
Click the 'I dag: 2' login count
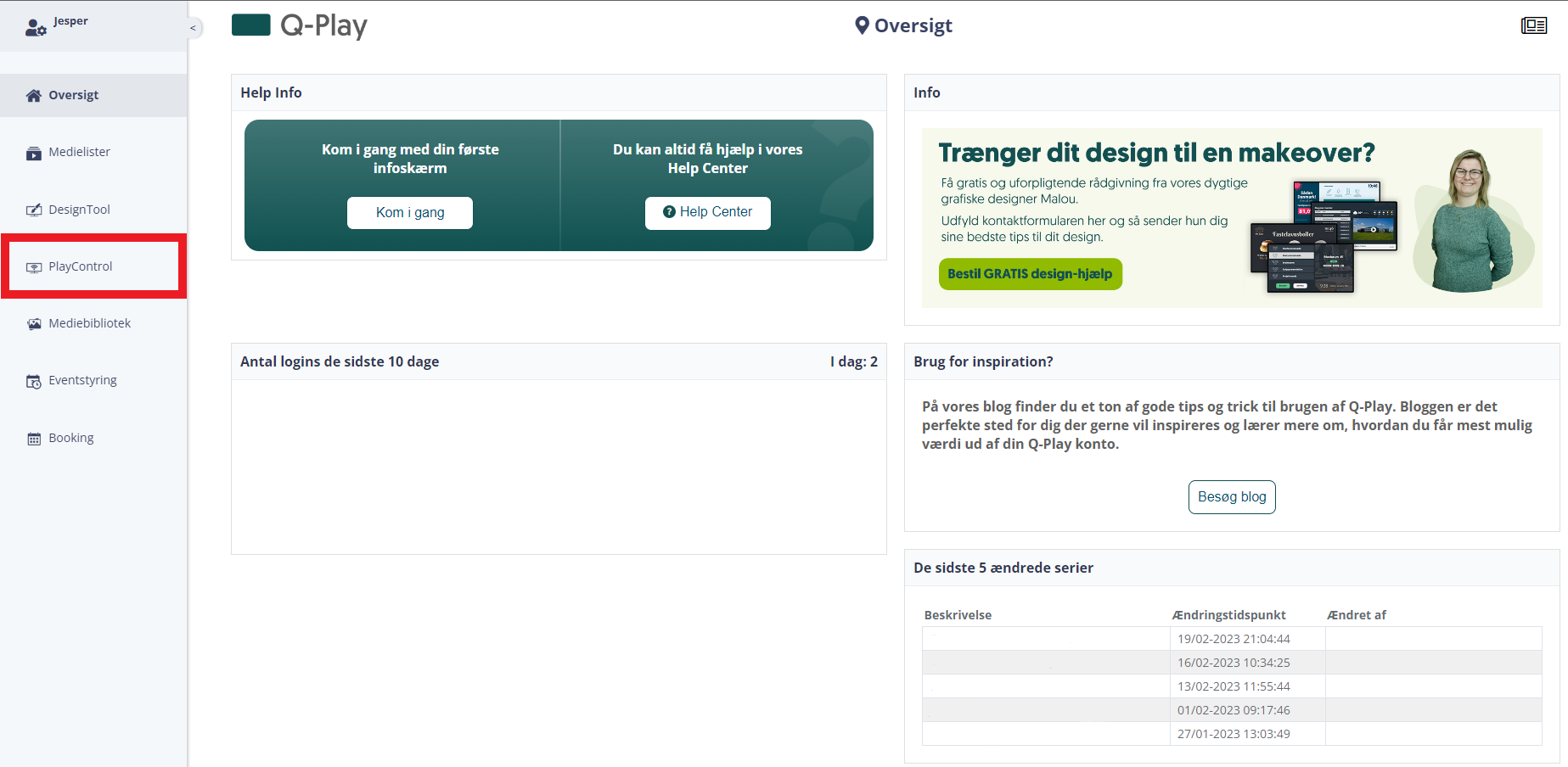854,361
